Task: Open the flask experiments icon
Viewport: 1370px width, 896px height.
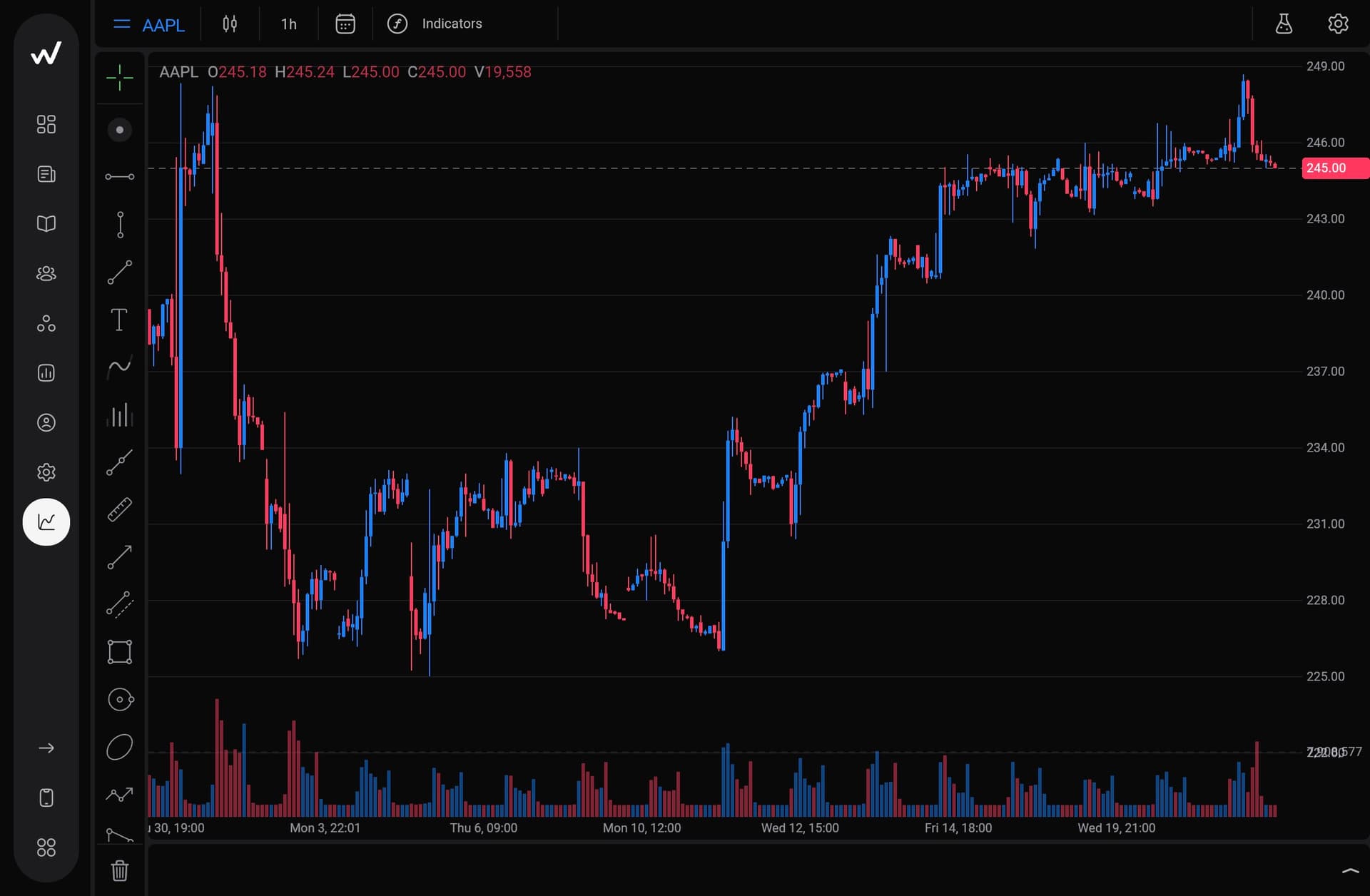Action: (x=1284, y=24)
